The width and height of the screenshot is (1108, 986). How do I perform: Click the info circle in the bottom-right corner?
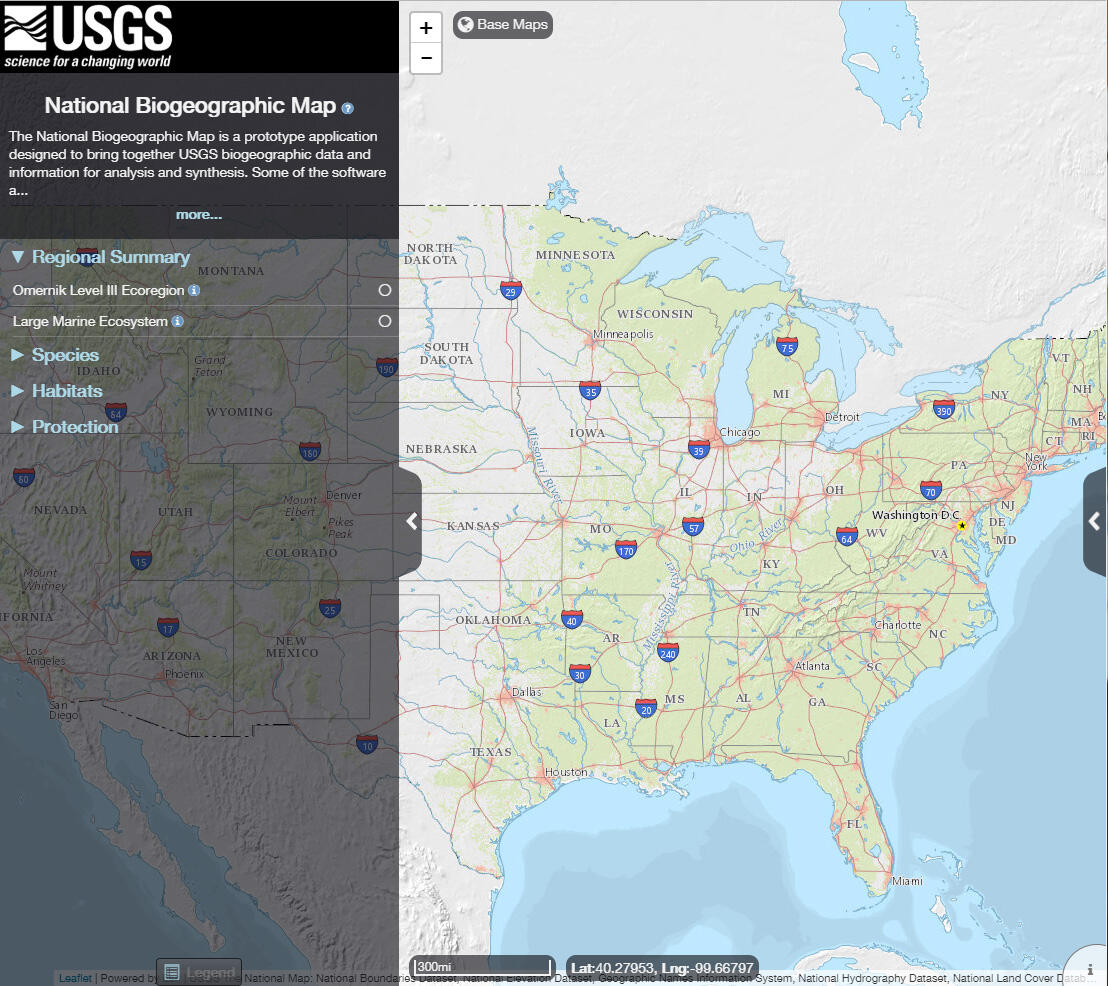[1088, 967]
